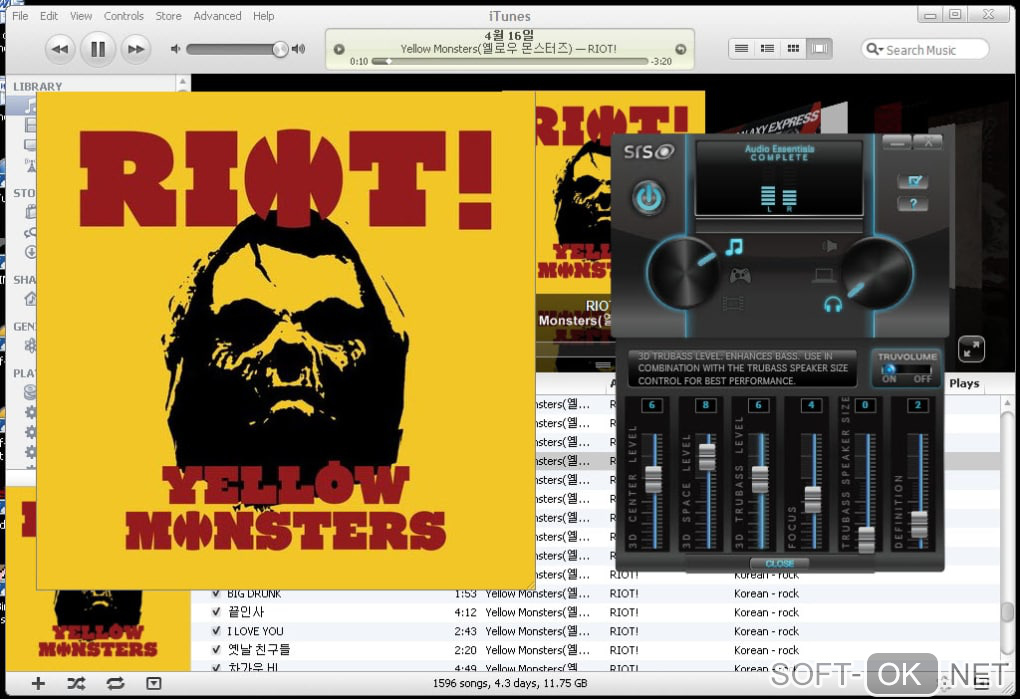Switch to song list view
The height and width of the screenshot is (699, 1020).
pyautogui.click(x=741, y=49)
